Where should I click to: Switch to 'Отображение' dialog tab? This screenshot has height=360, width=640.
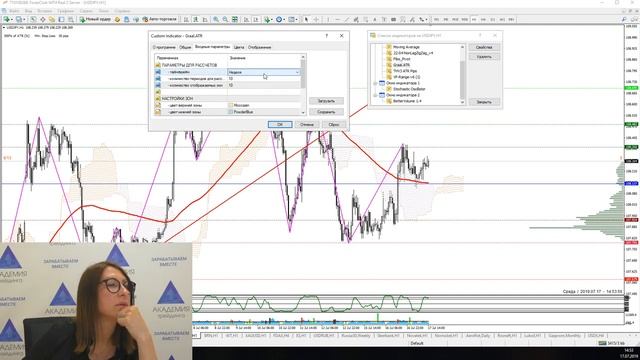click(260, 47)
